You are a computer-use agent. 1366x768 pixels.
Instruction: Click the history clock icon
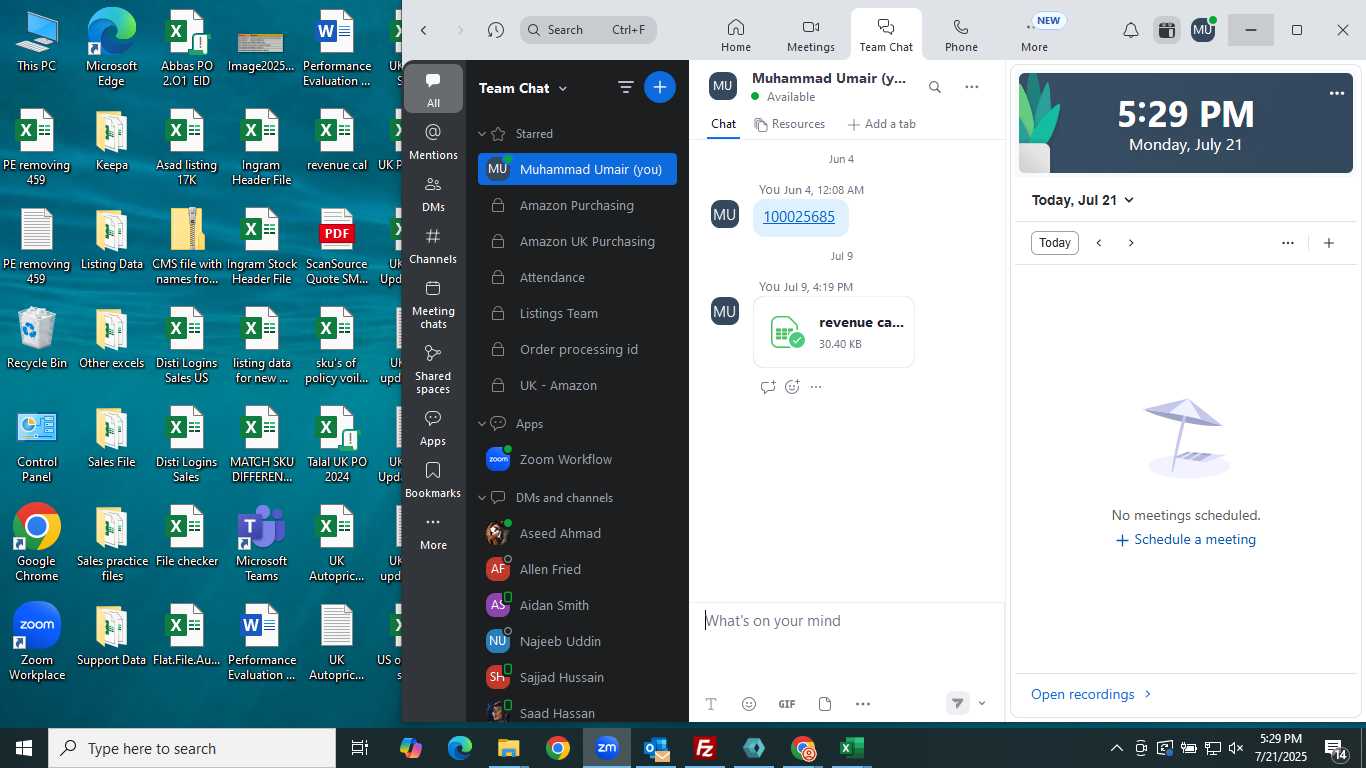coord(496,30)
